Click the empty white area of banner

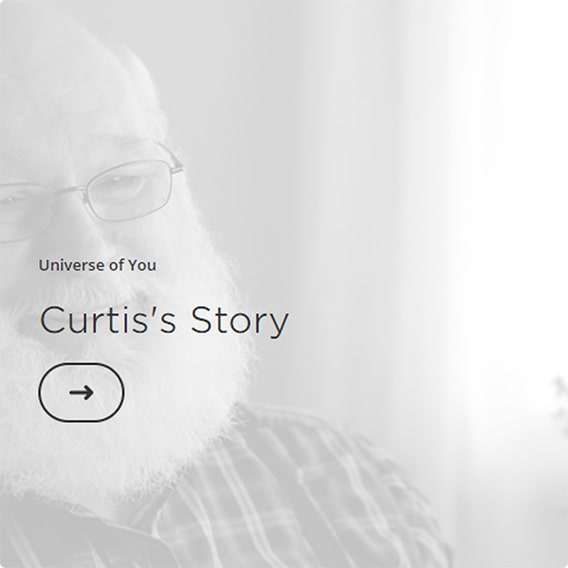[x=507, y=181]
